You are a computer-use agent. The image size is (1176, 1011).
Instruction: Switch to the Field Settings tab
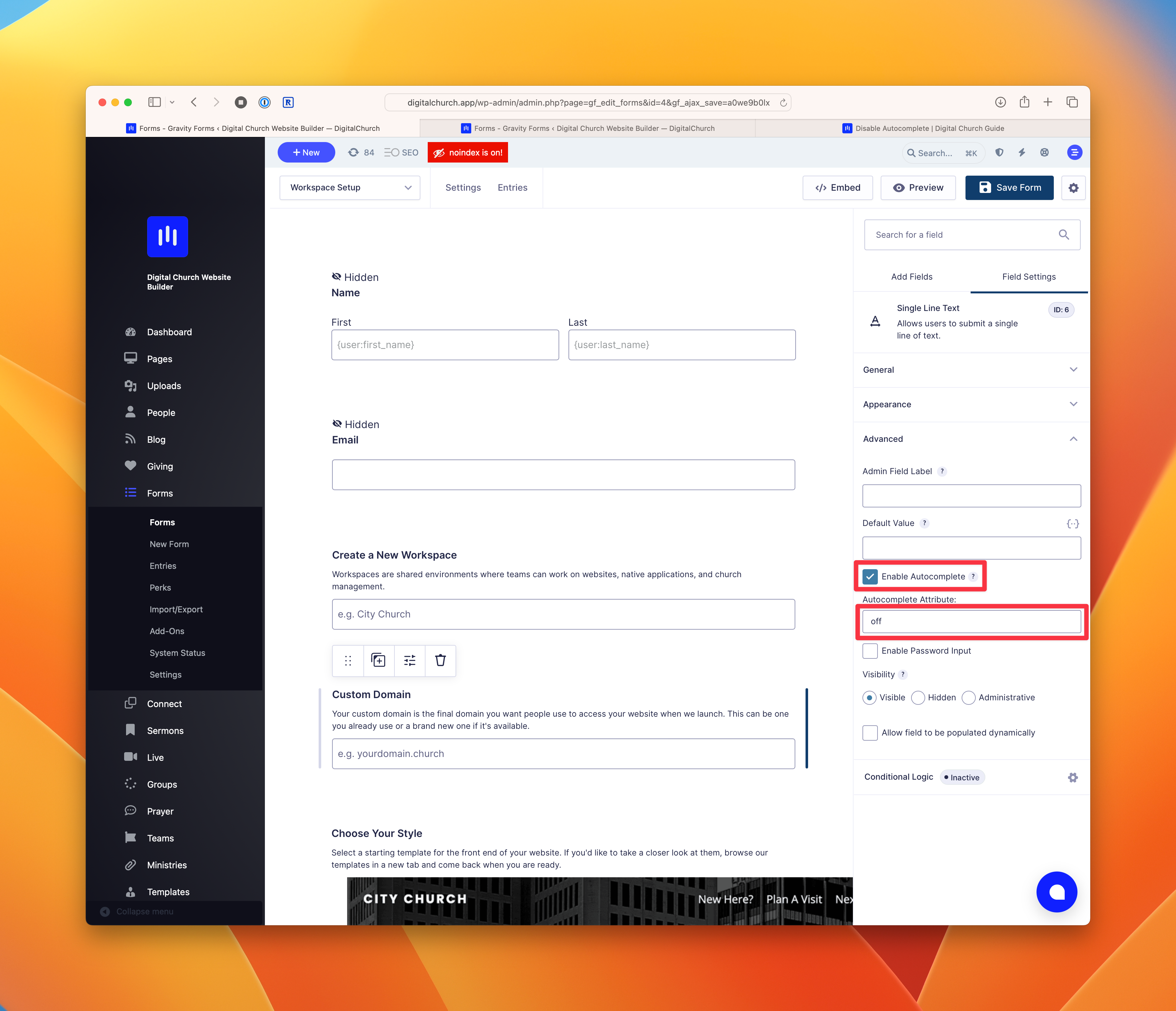click(1029, 276)
